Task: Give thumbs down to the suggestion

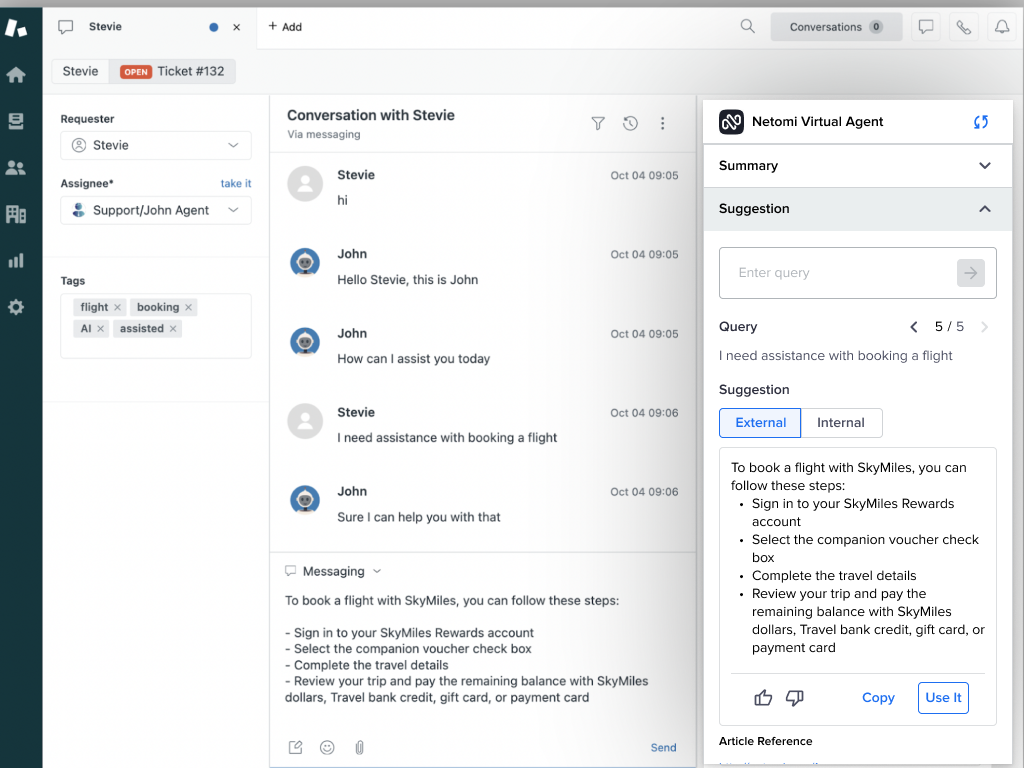Action: click(795, 697)
